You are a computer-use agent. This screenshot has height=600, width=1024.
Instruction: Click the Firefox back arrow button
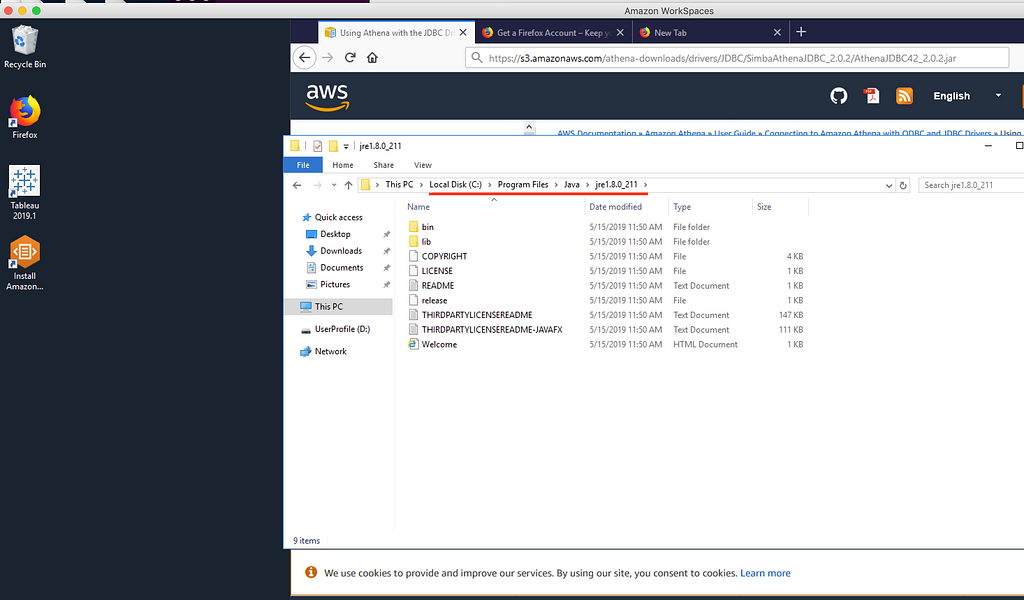coord(304,57)
